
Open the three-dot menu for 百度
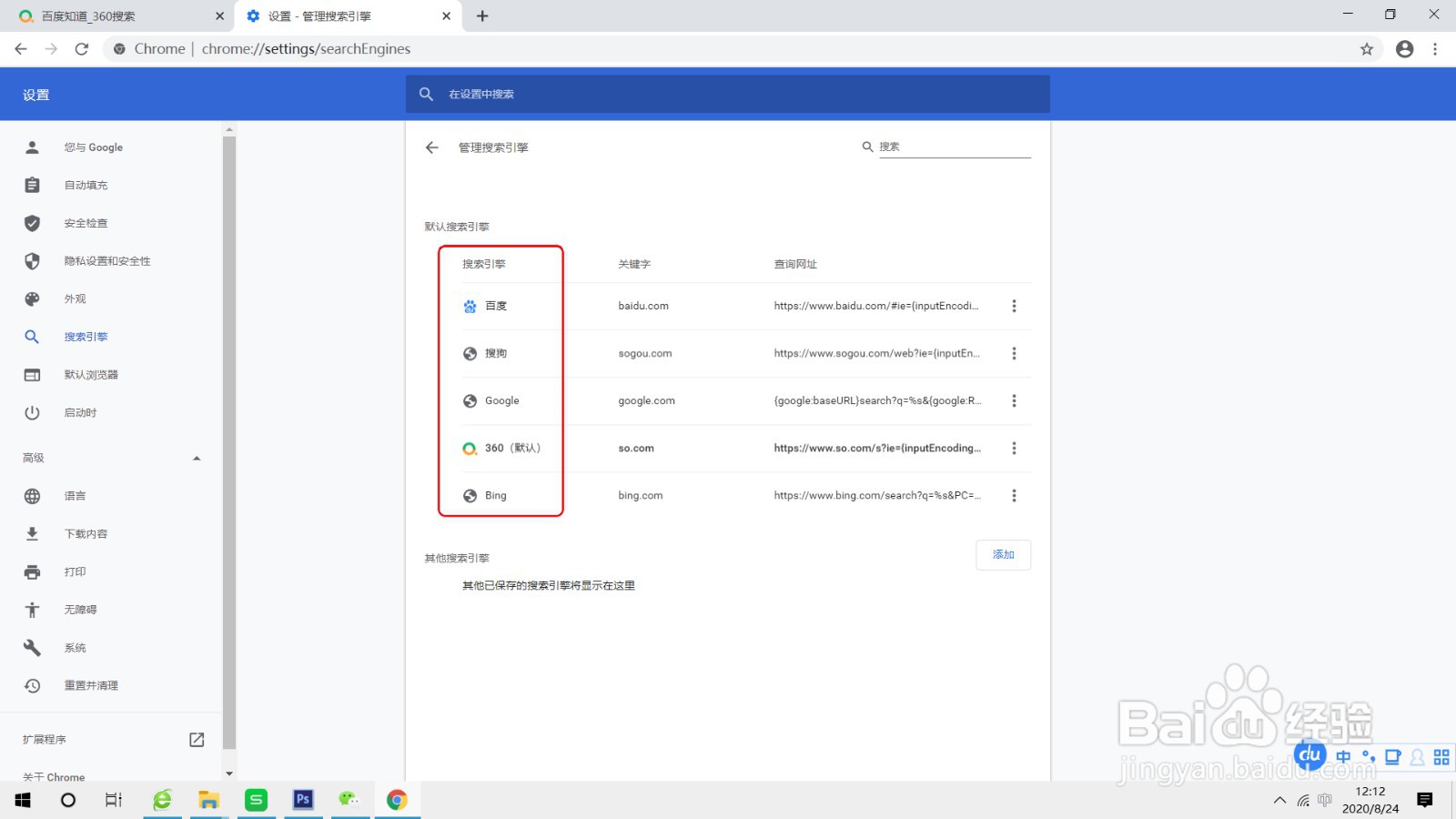1015,306
